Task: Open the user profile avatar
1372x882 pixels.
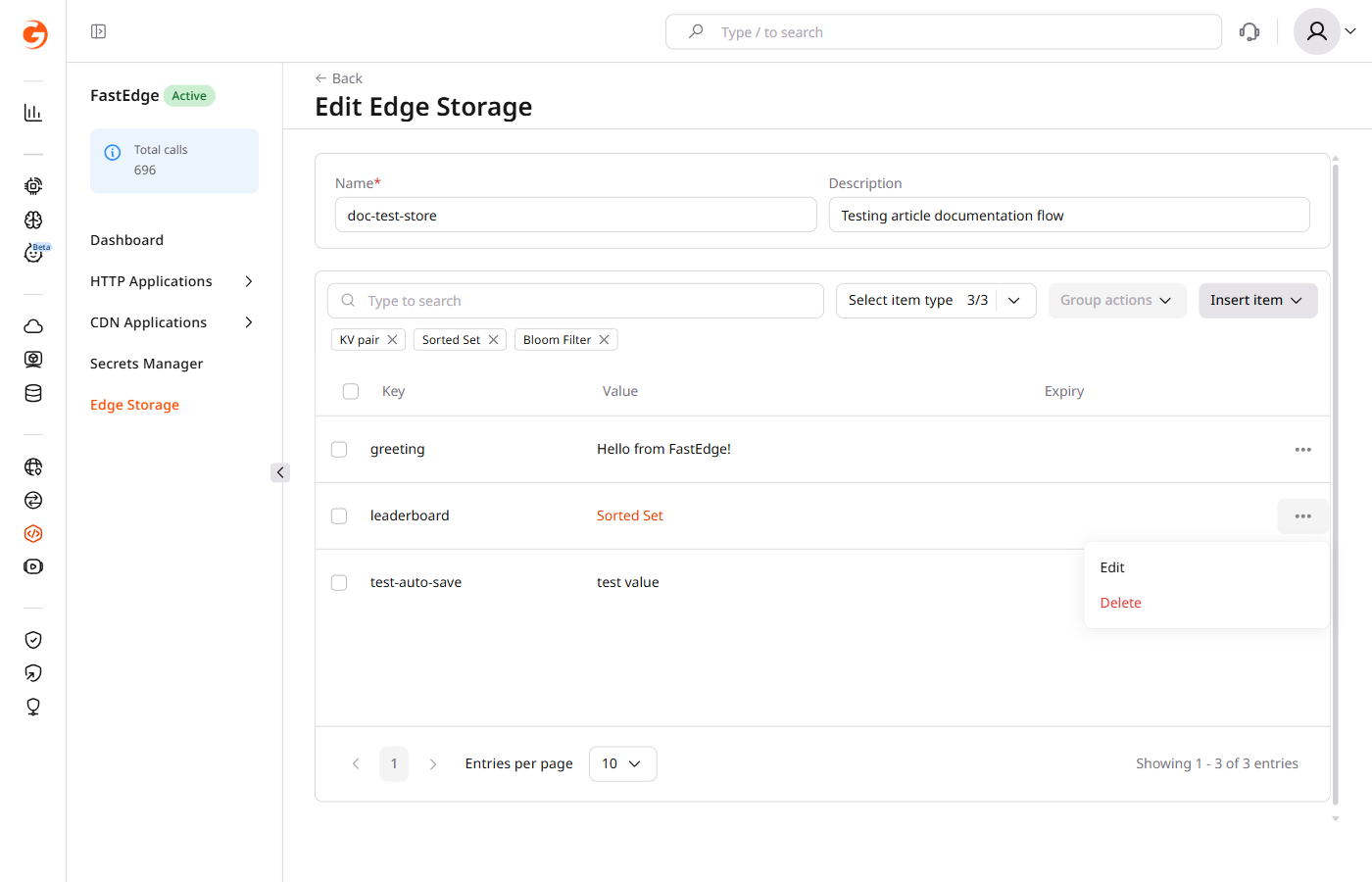Action: [x=1317, y=31]
